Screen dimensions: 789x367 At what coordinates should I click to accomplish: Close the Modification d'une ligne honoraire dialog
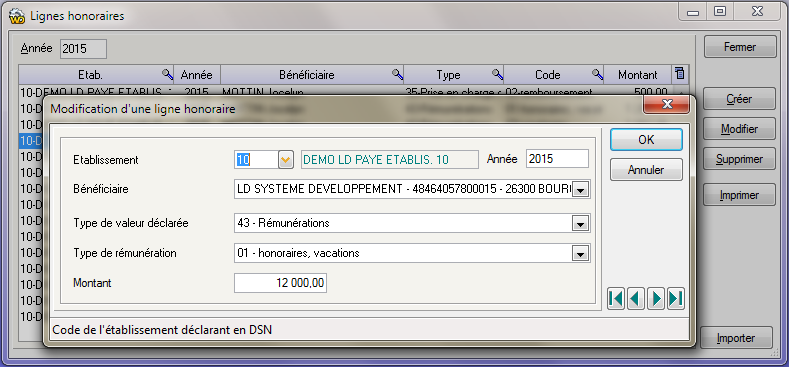[x=667, y=105]
